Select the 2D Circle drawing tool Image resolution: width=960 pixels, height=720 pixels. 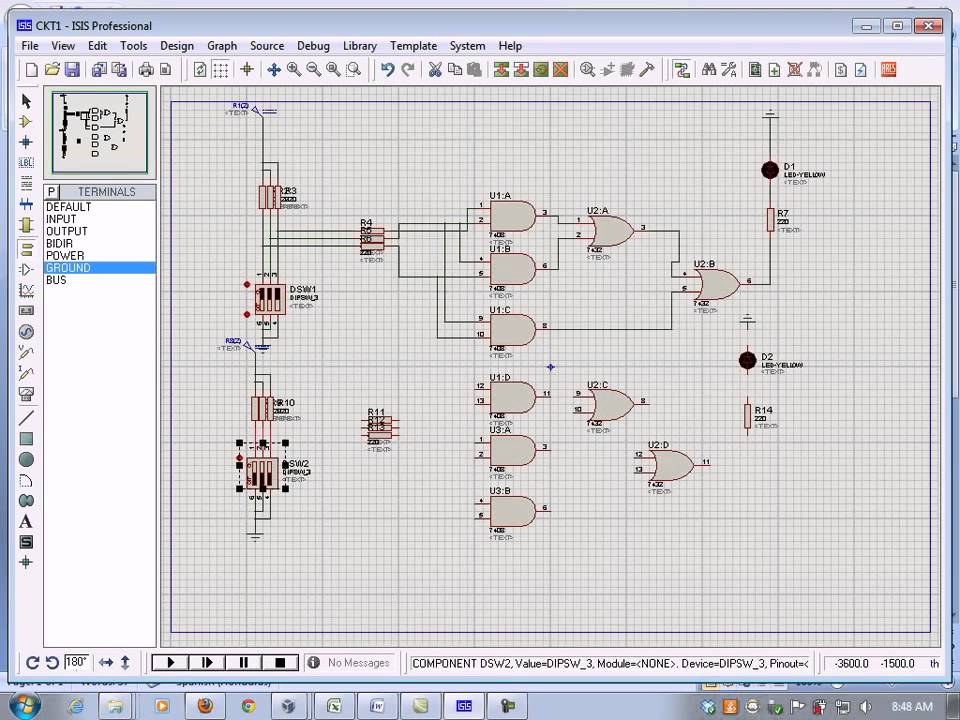click(26, 459)
